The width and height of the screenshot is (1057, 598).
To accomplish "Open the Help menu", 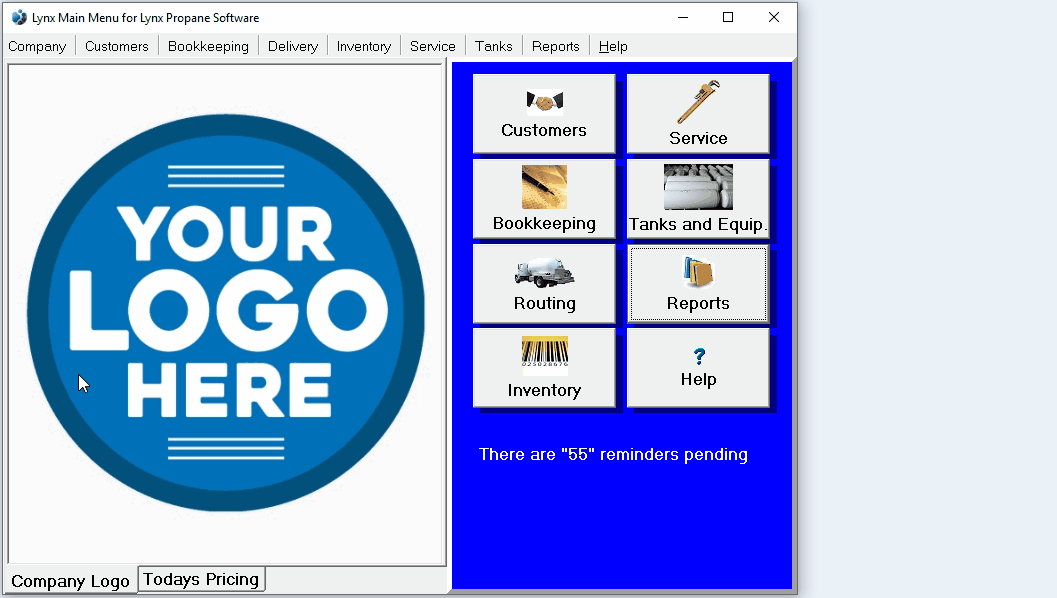I will [x=613, y=46].
